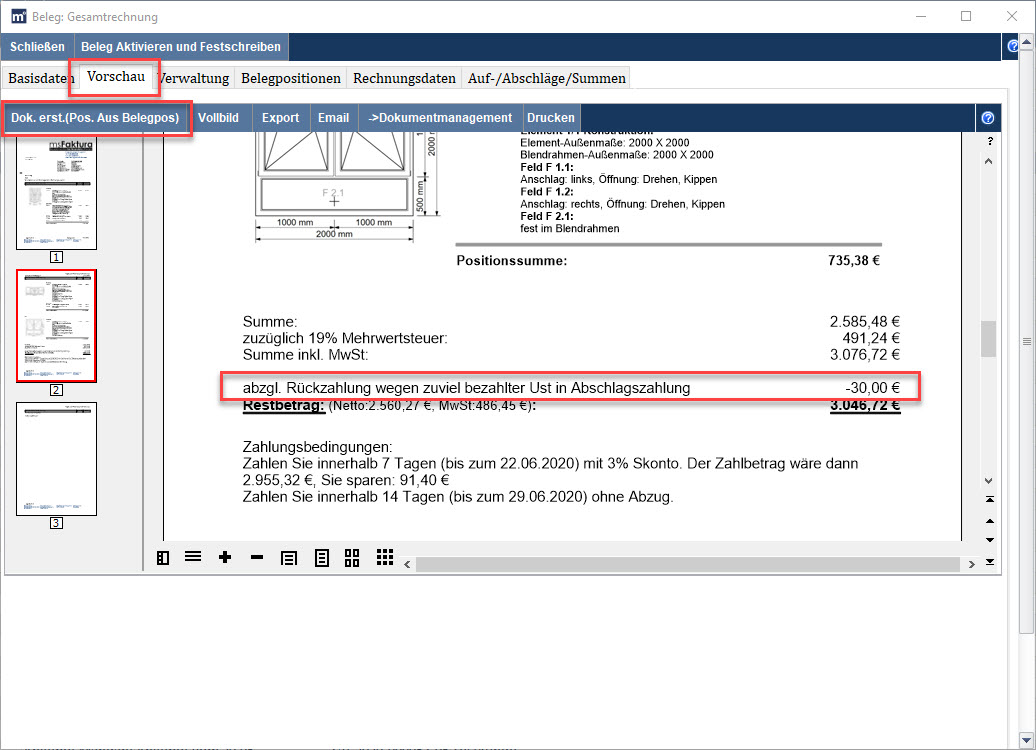This screenshot has height=750, width=1036.
Task: Click horizontal scrollbar left arrow
Action: [407, 564]
